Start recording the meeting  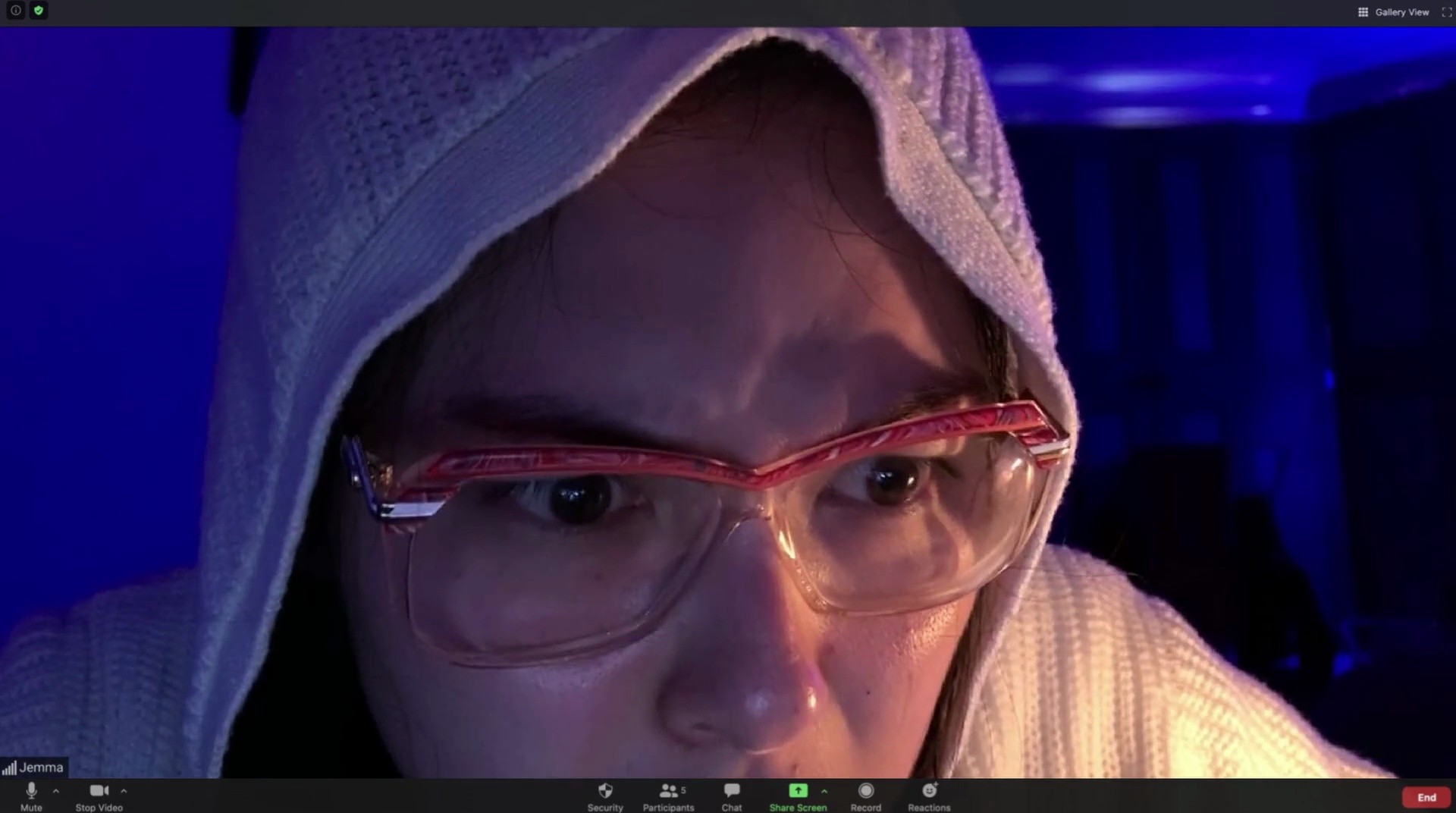click(x=866, y=796)
